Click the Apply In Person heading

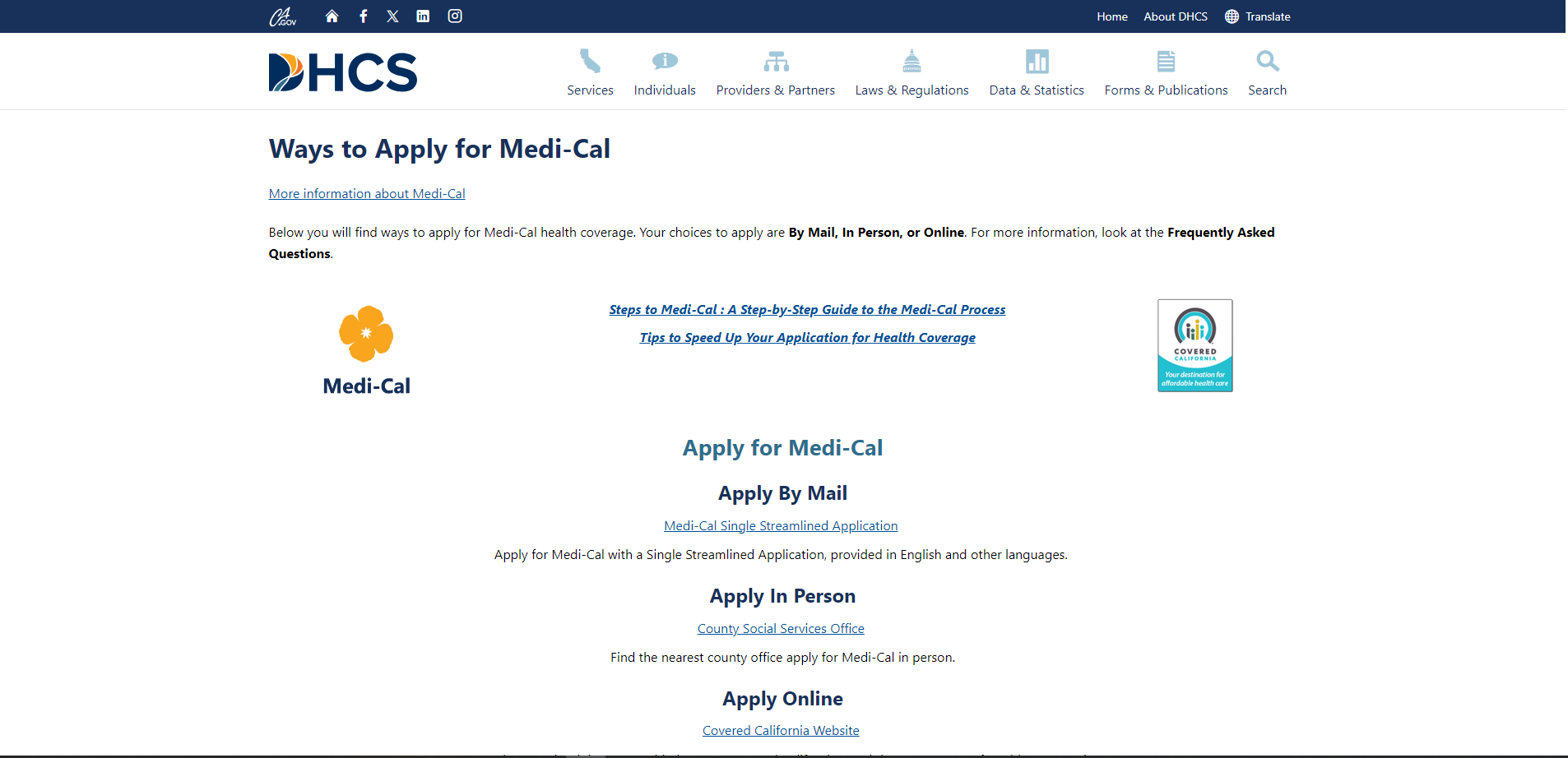coord(782,596)
